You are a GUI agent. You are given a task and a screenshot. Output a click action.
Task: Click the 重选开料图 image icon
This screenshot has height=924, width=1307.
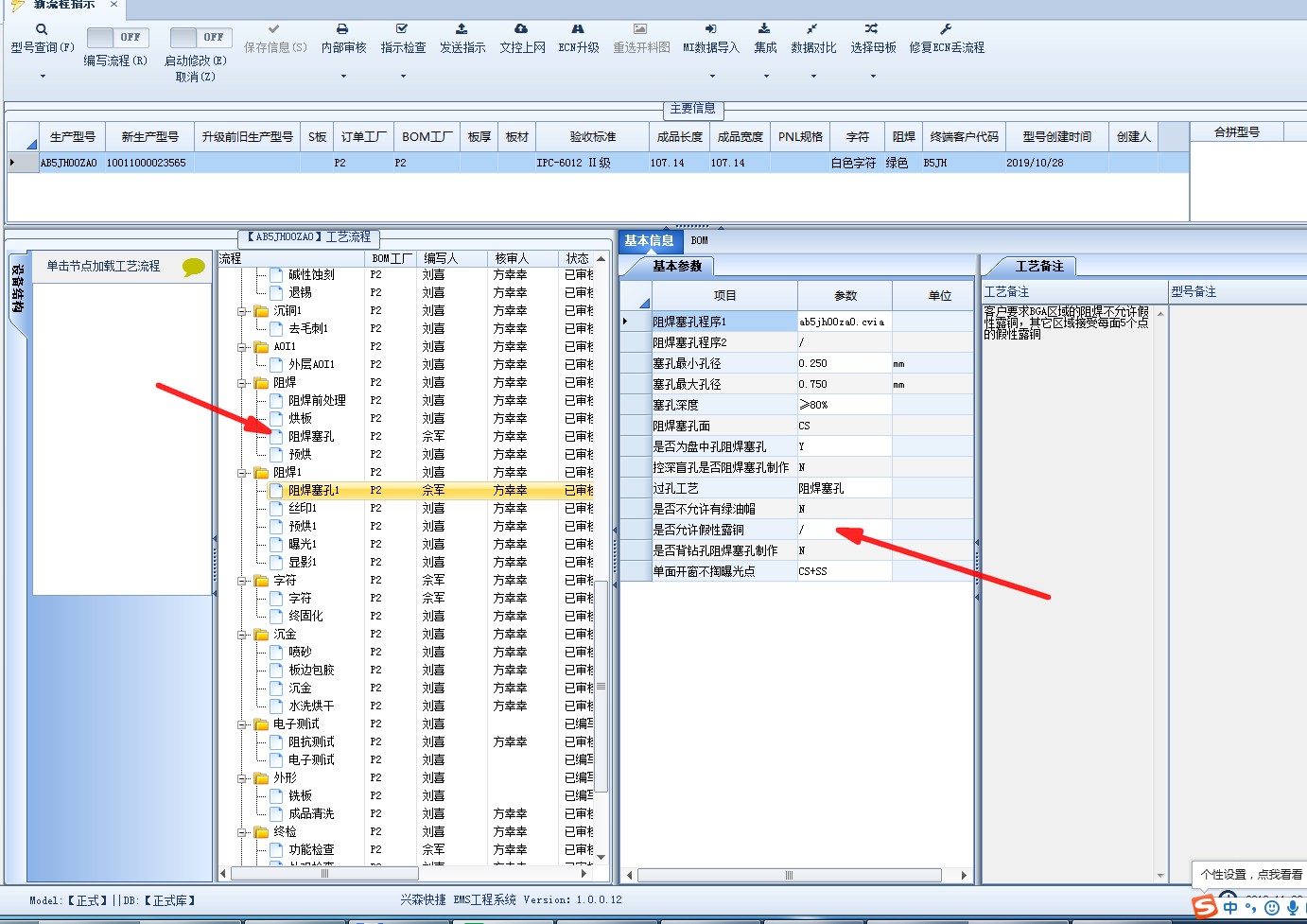pyautogui.click(x=640, y=29)
